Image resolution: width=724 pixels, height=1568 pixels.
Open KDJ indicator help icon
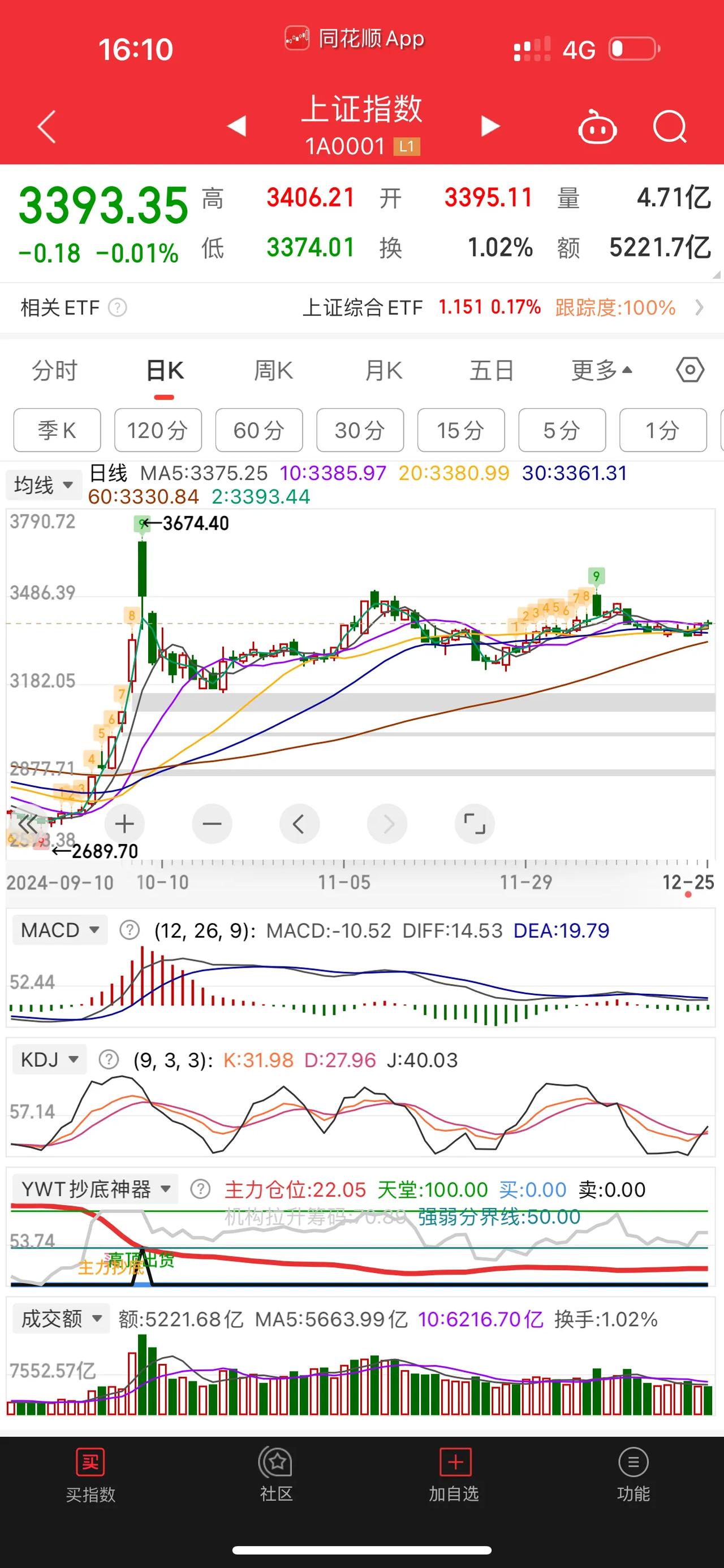109,1060
